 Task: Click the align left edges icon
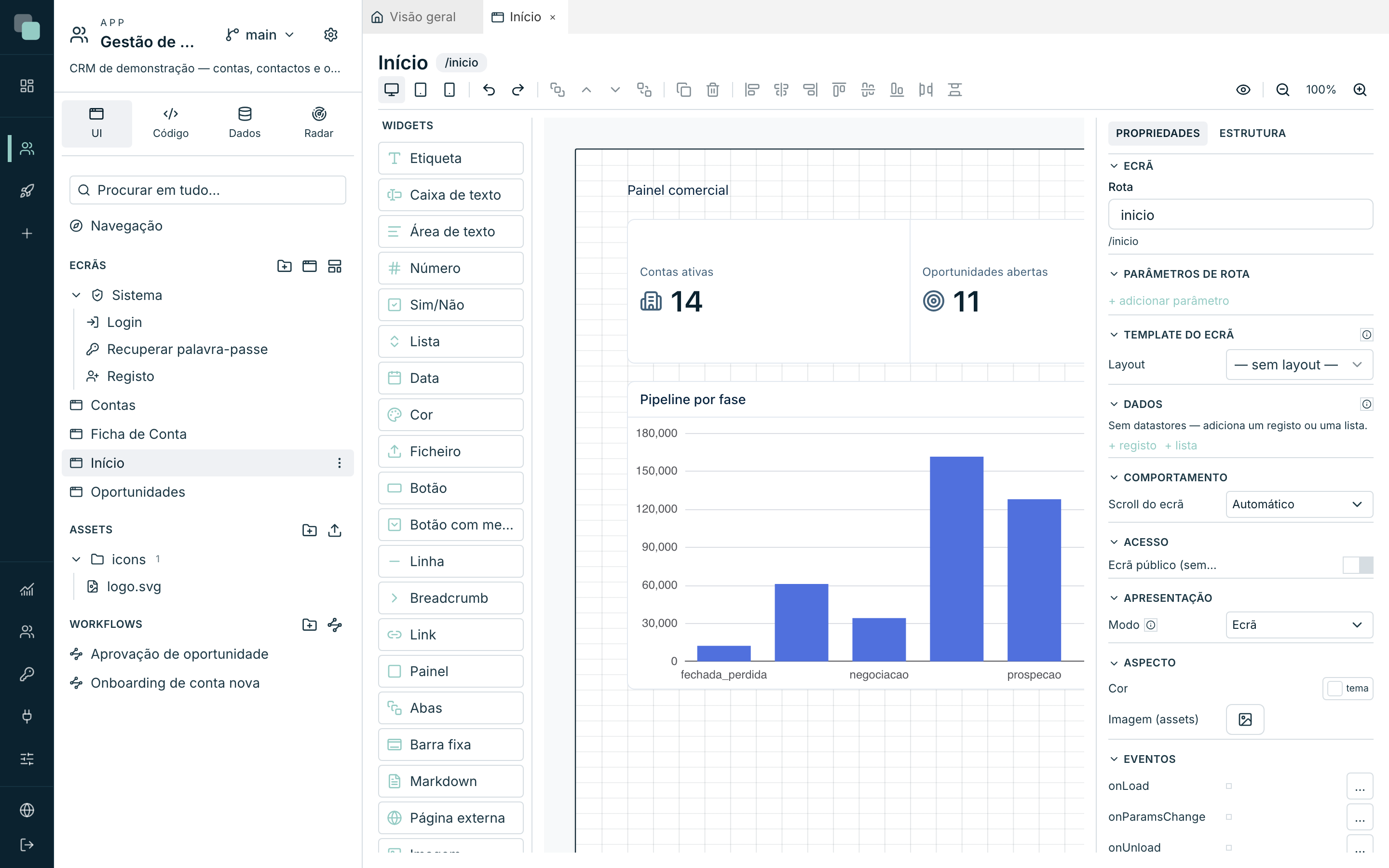(752, 90)
